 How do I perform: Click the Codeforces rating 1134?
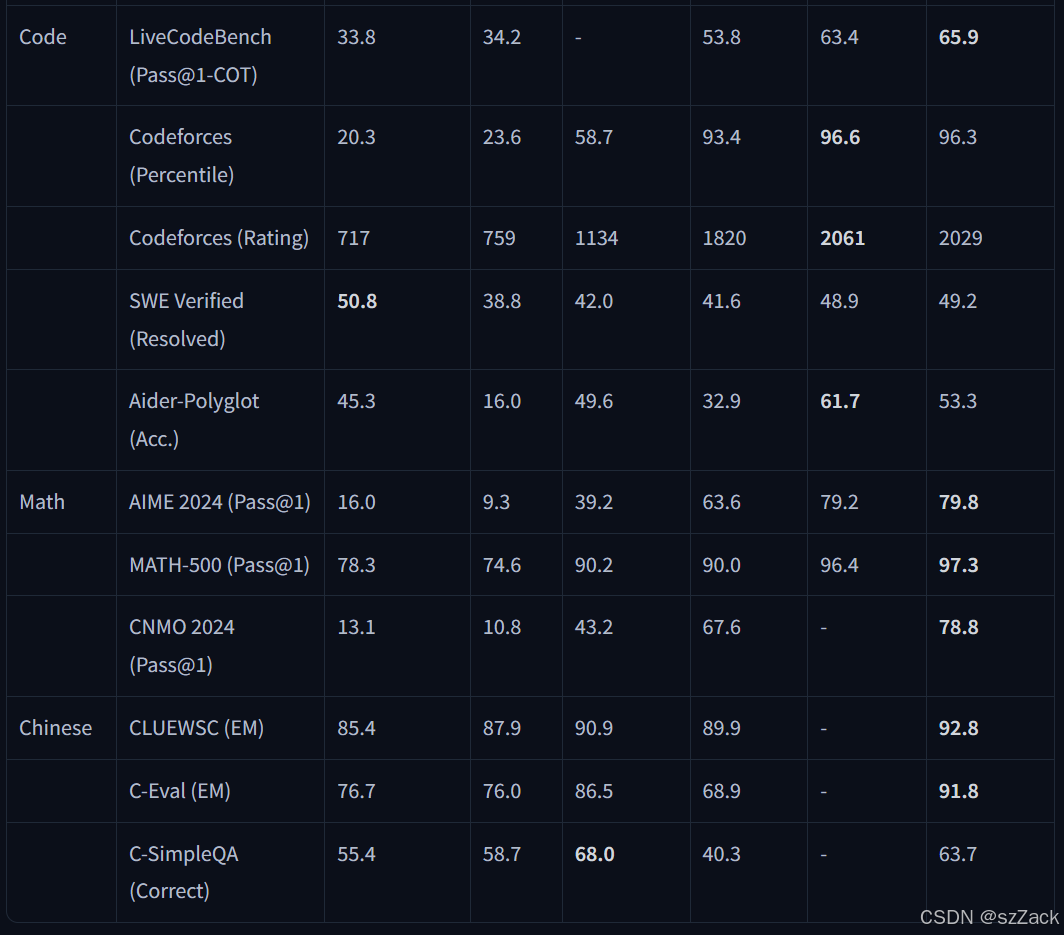(596, 237)
